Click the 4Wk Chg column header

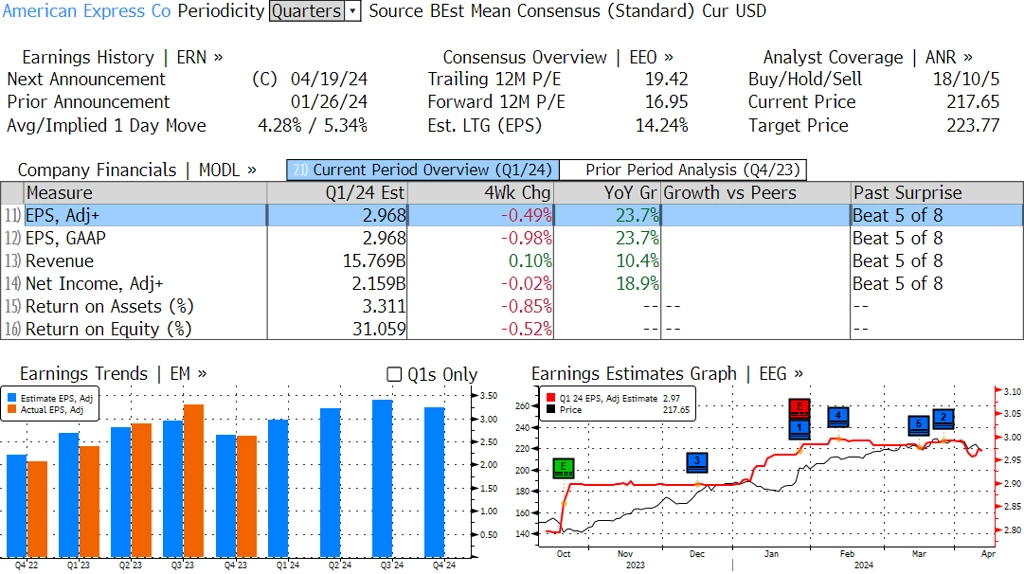[481, 193]
